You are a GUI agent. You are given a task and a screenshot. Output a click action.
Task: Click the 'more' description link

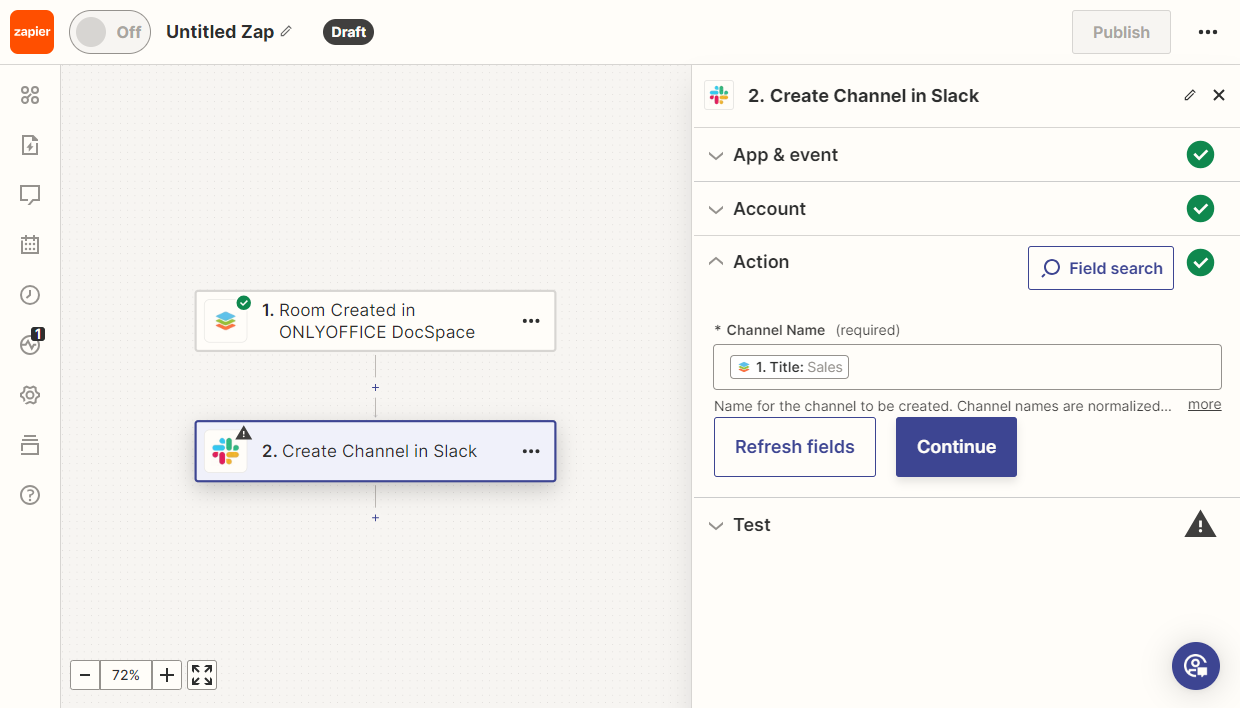click(x=1204, y=405)
